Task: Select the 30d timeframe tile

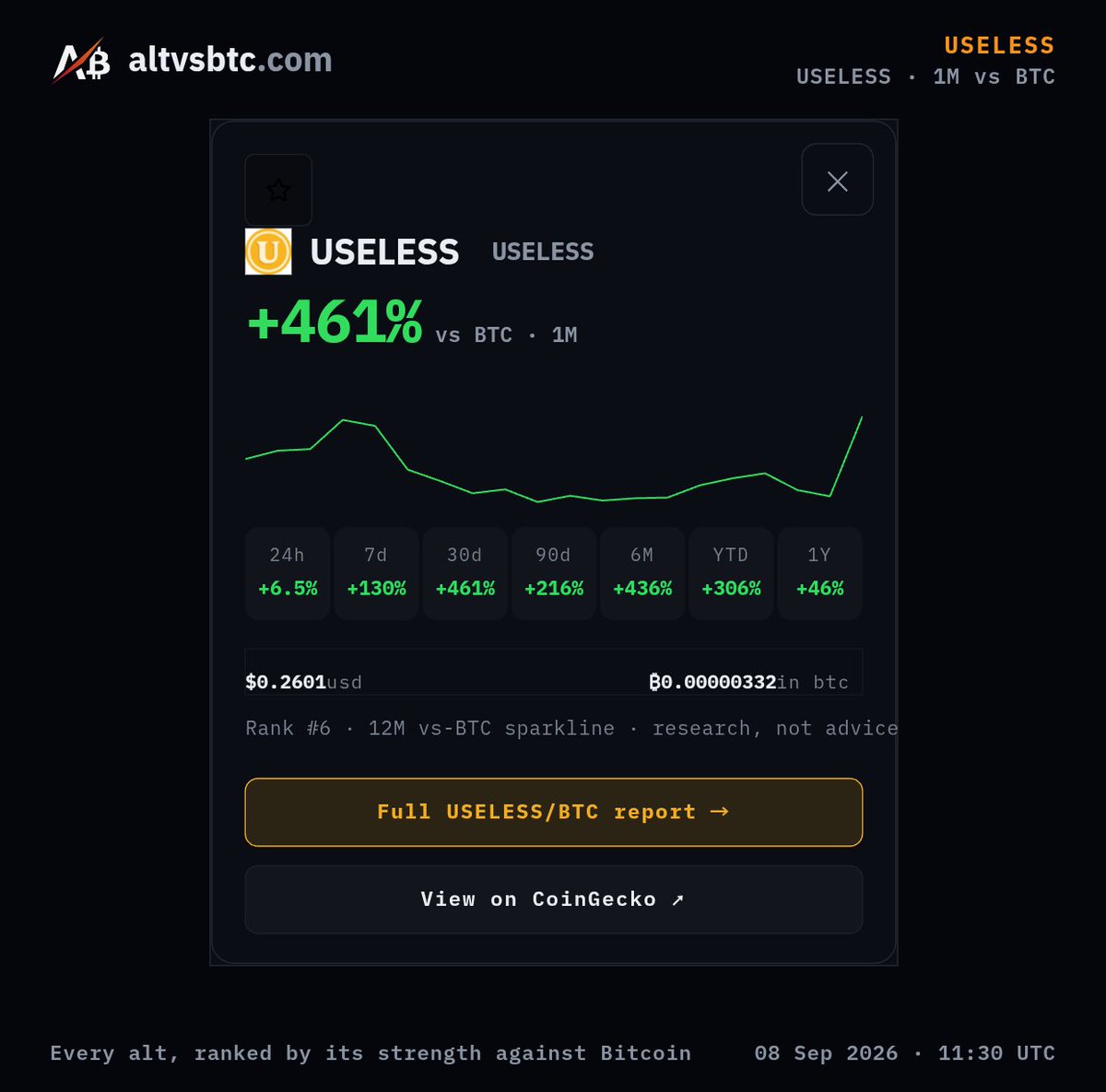Action: tap(465, 572)
